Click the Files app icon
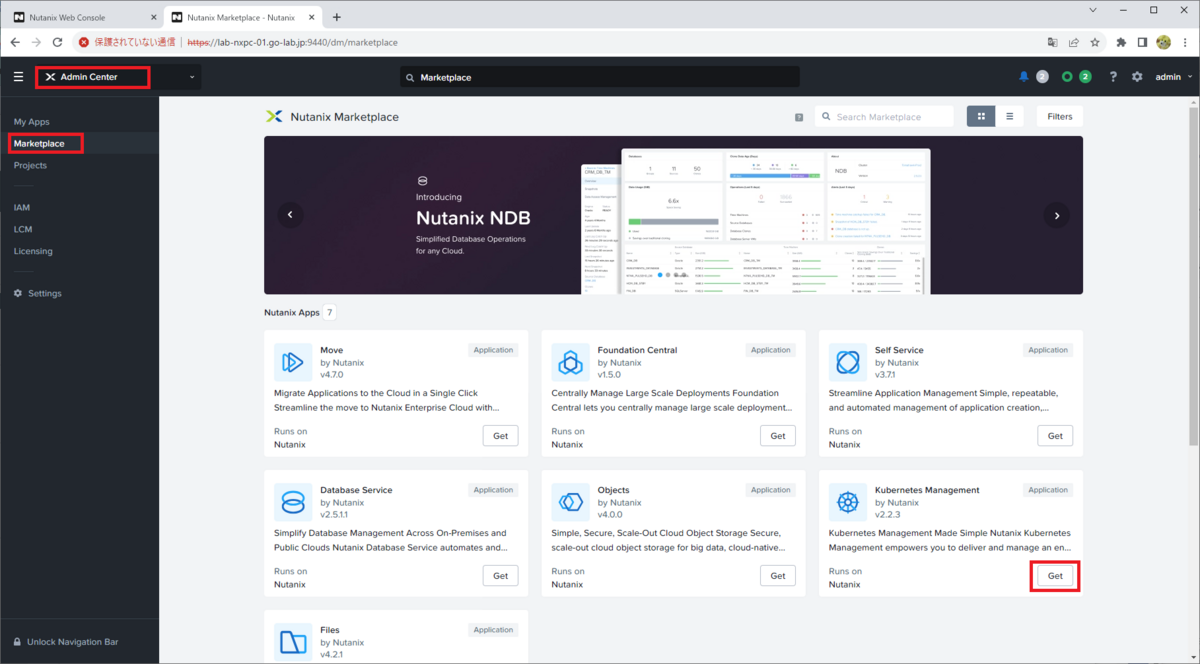The height and width of the screenshot is (664, 1200). tap(293, 642)
